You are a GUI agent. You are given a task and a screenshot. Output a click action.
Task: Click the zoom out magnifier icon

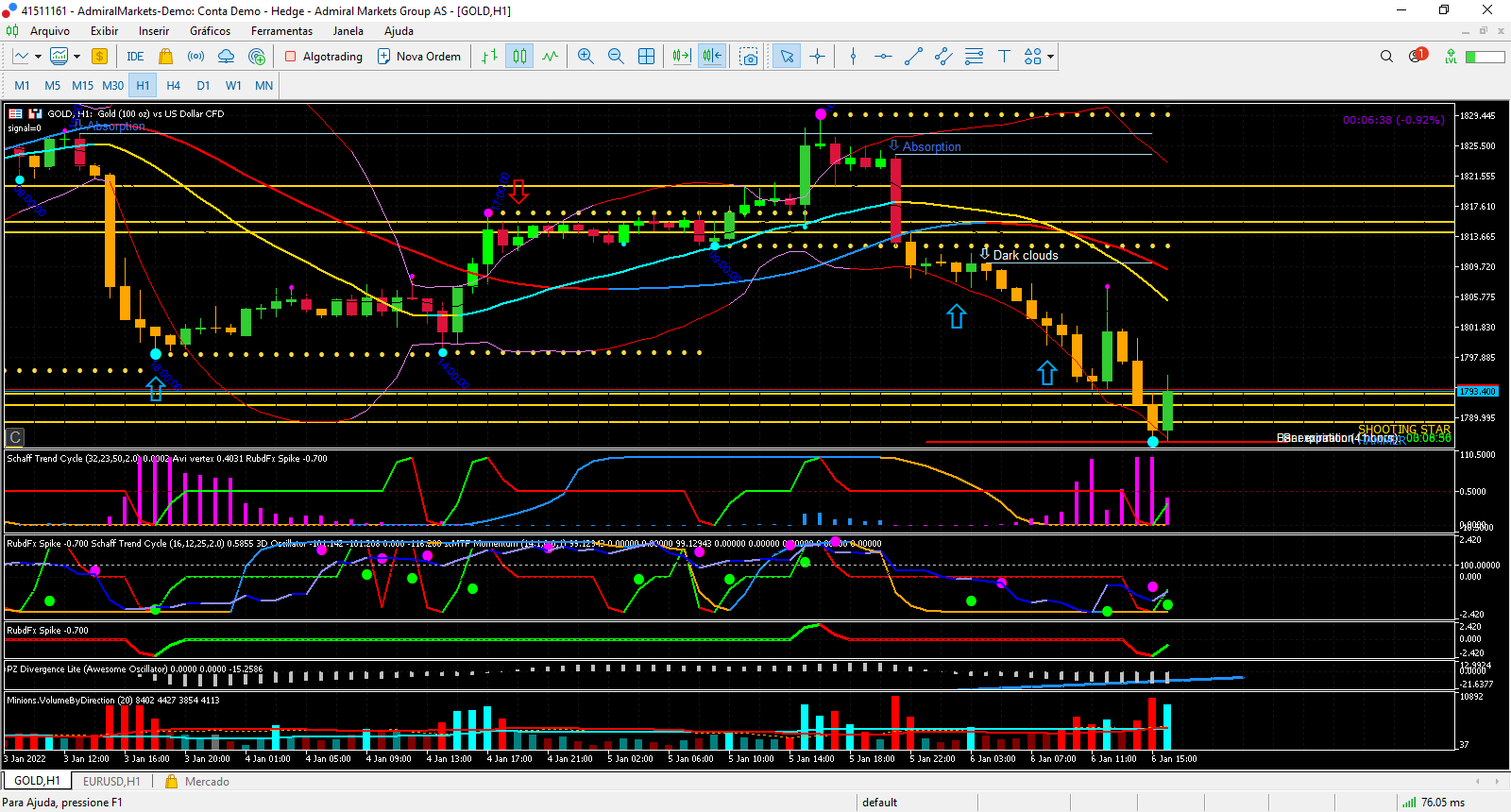point(616,57)
